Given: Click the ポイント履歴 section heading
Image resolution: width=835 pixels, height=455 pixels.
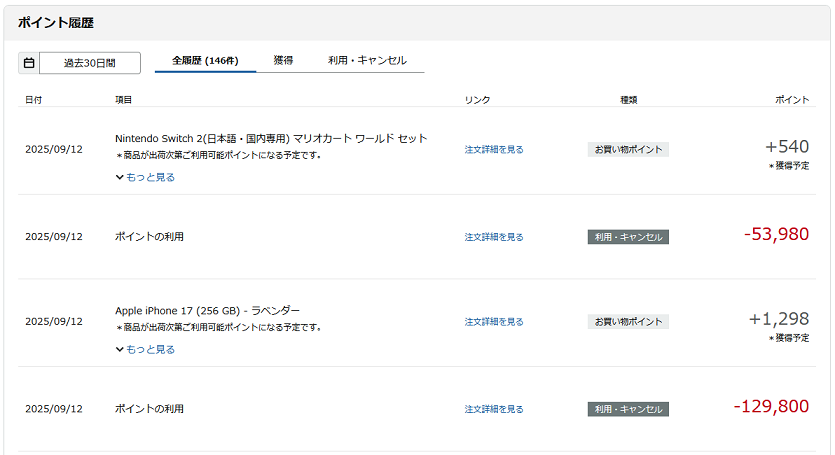Looking at the screenshot, I should [x=56, y=22].
